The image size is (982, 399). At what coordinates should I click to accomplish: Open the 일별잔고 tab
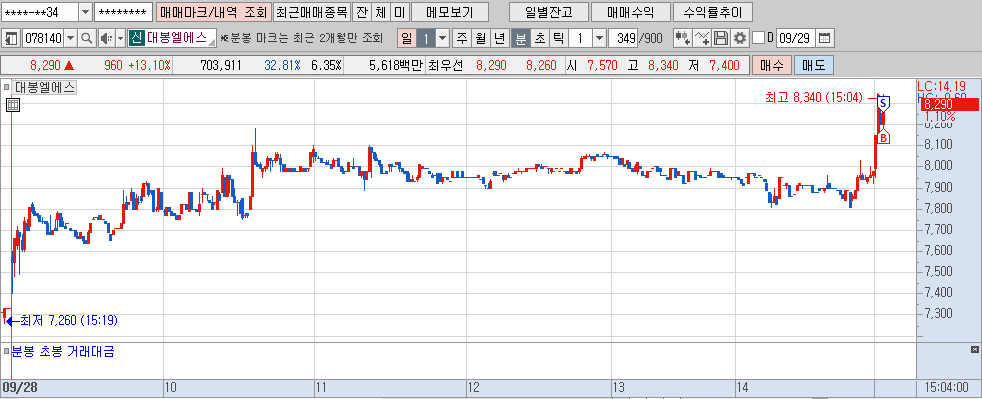[x=549, y=12]
